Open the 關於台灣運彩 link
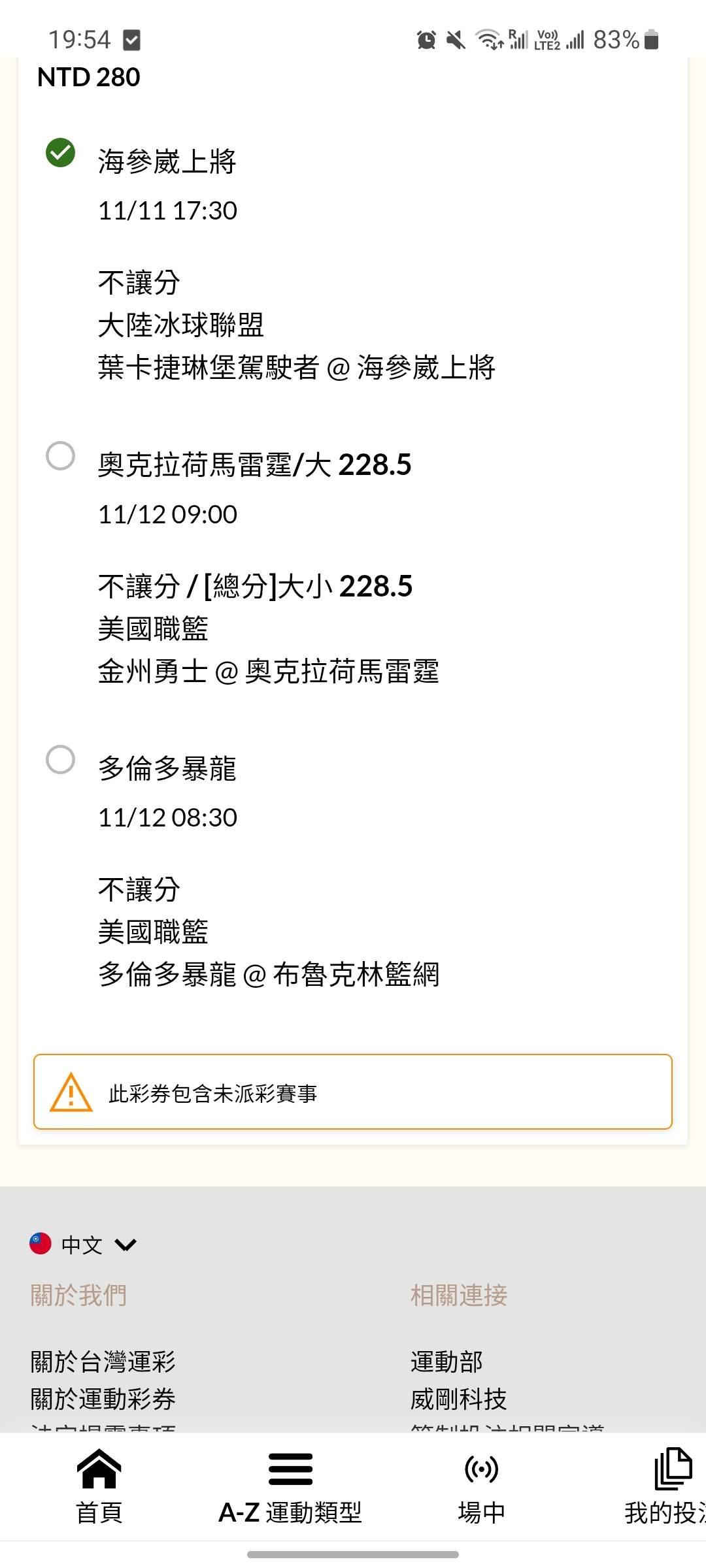The image size is (706, 1568). 103,1362
